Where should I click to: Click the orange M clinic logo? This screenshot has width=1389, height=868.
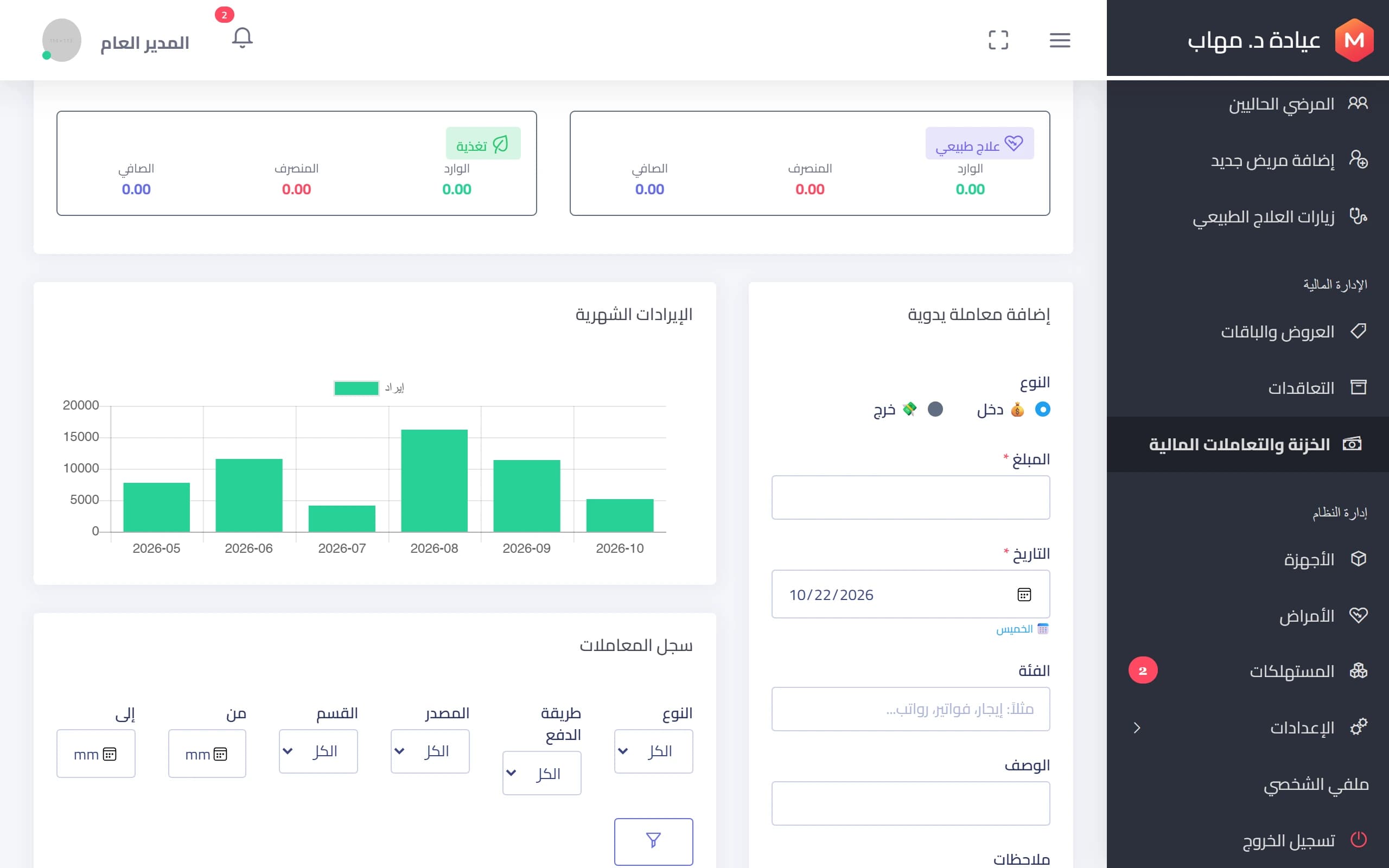(1354, 40)
